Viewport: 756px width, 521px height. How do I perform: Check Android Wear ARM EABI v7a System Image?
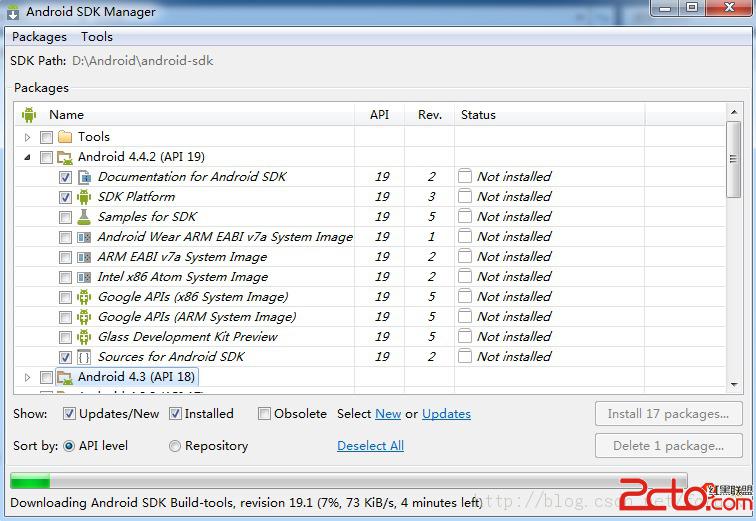[65, 237]
